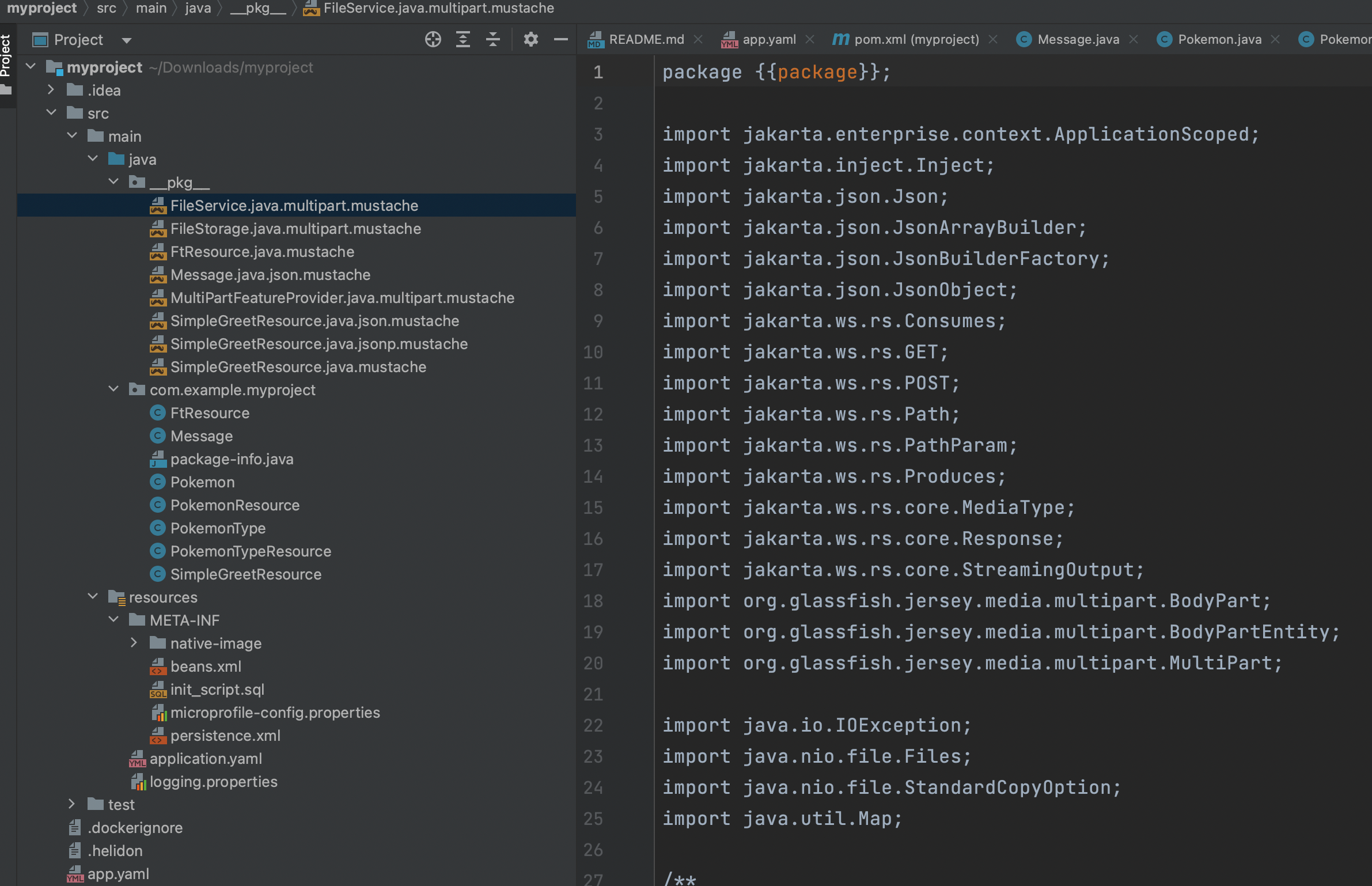This screenshot has height=886, width=1372.
Task: Collapse the com.example.myproject package
Action: pos(113,389)
